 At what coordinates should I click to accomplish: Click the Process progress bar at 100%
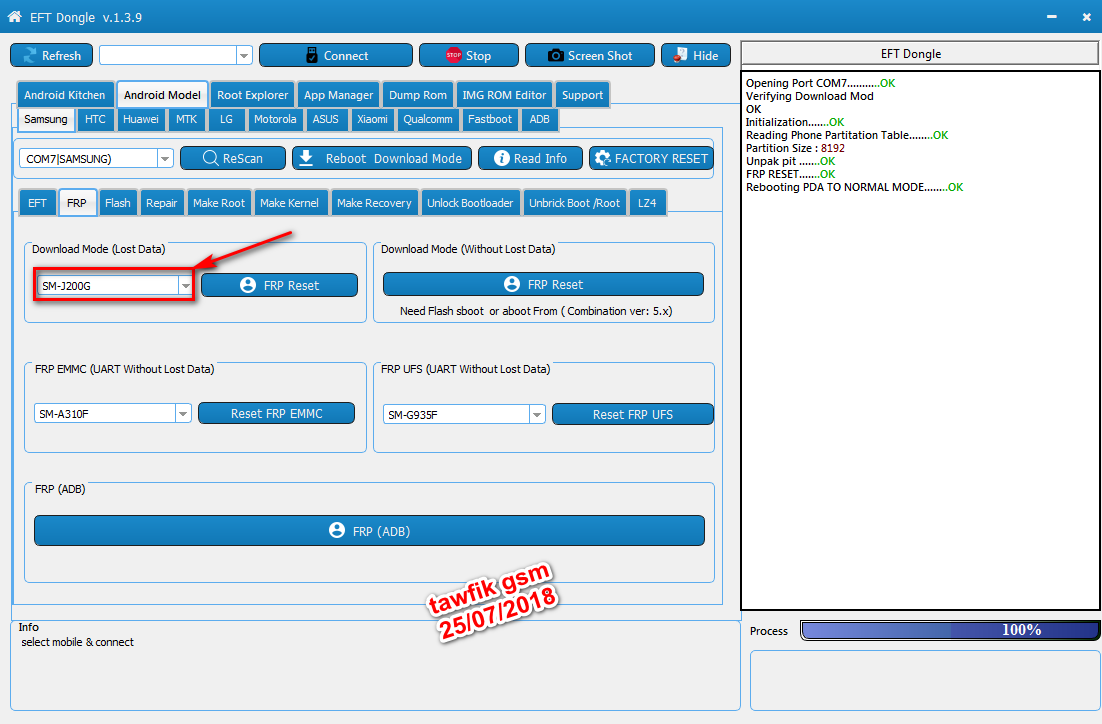pos(949,630)
